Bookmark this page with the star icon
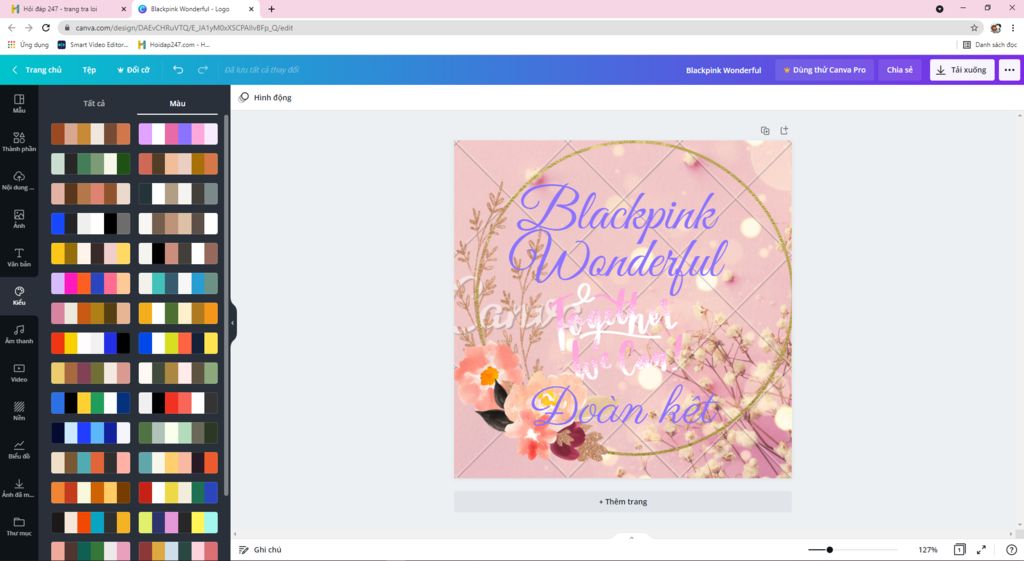Screen dimensions: 1024x561 point(974,28)
